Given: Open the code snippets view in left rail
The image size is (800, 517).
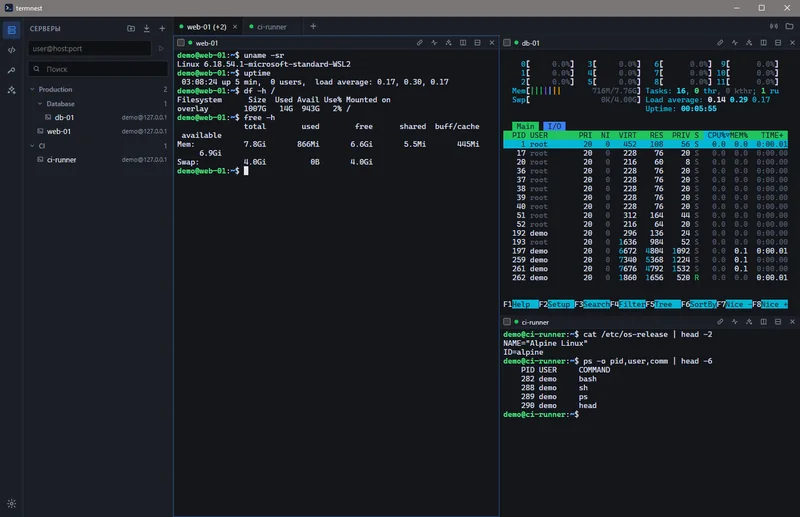Looking at the screenshot, I should point(11,50).
